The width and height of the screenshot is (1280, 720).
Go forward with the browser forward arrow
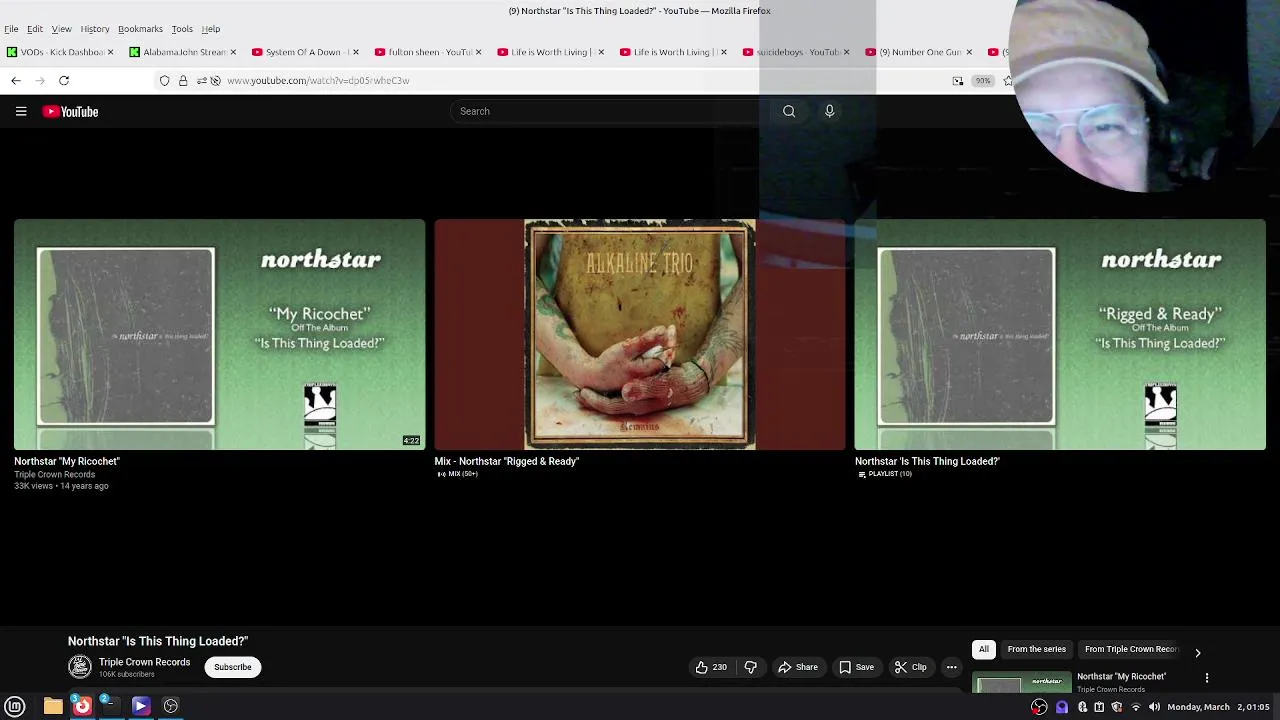pyautogui.click(x=40, y=80)
